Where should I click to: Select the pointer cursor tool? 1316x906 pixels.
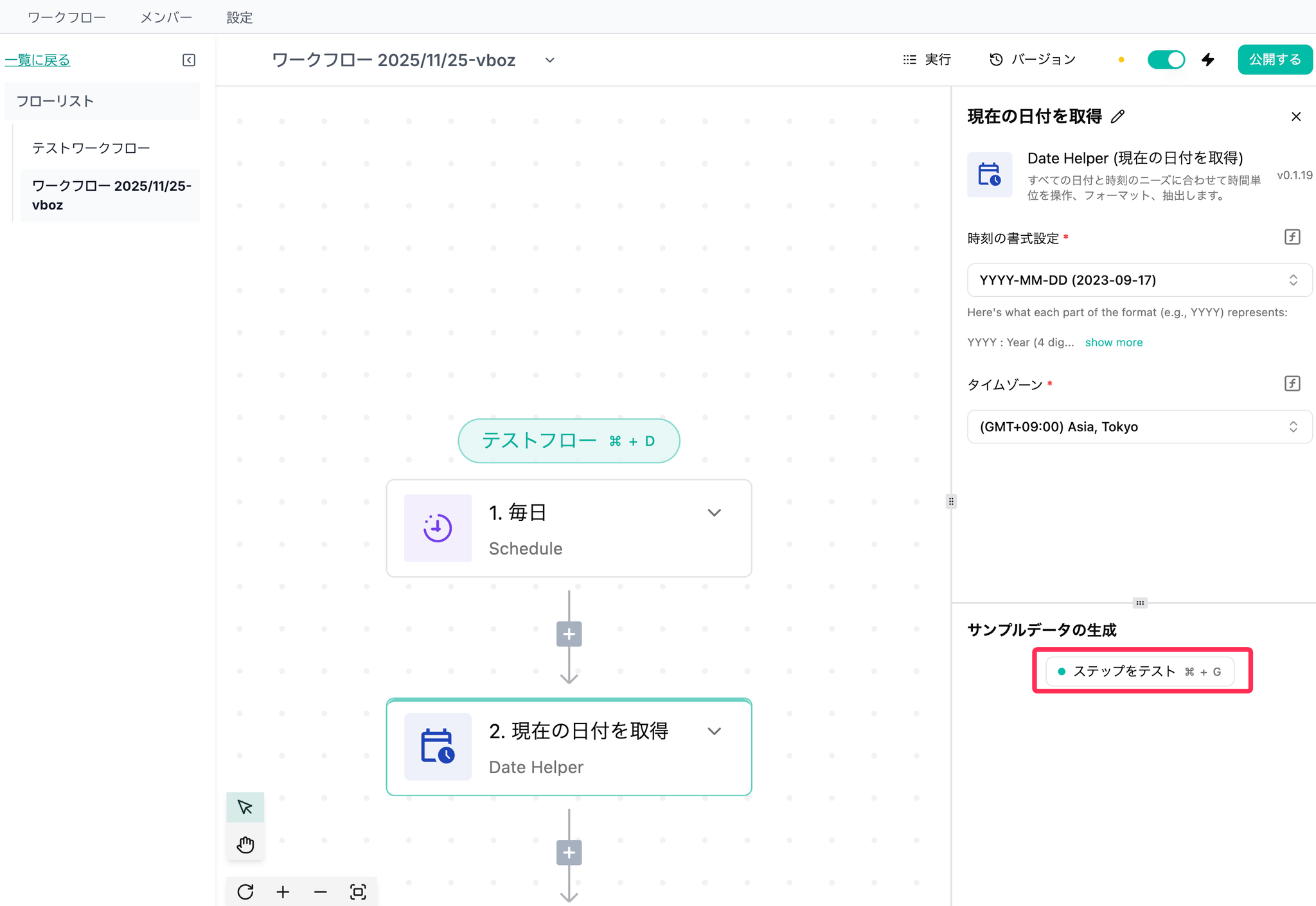tap(245, 807)
